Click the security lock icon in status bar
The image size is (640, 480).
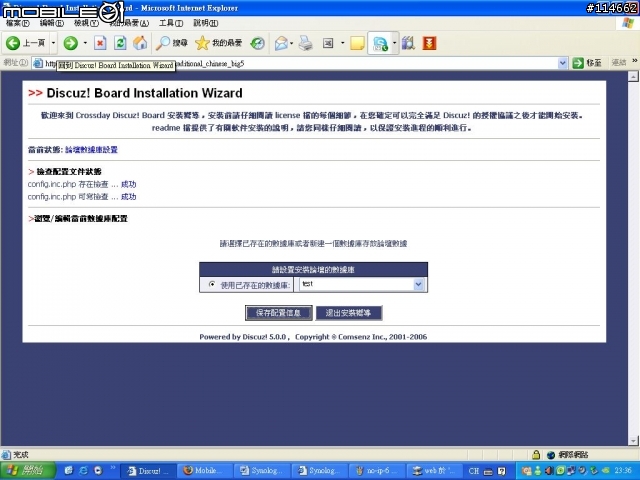coord(536,455)
